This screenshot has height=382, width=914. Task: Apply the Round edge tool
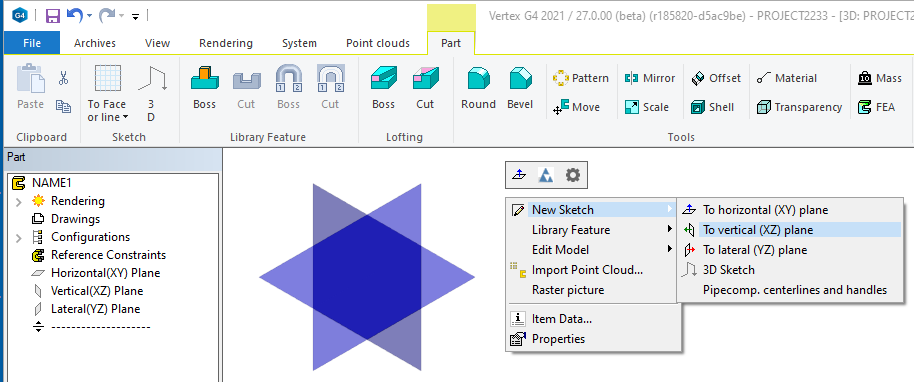click(x=478, y=87)
